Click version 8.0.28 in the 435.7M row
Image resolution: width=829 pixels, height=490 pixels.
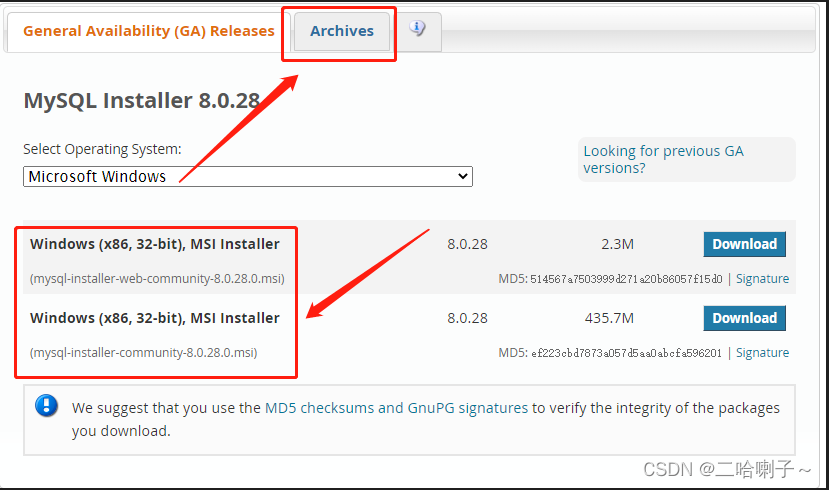(x=467, y=318)
